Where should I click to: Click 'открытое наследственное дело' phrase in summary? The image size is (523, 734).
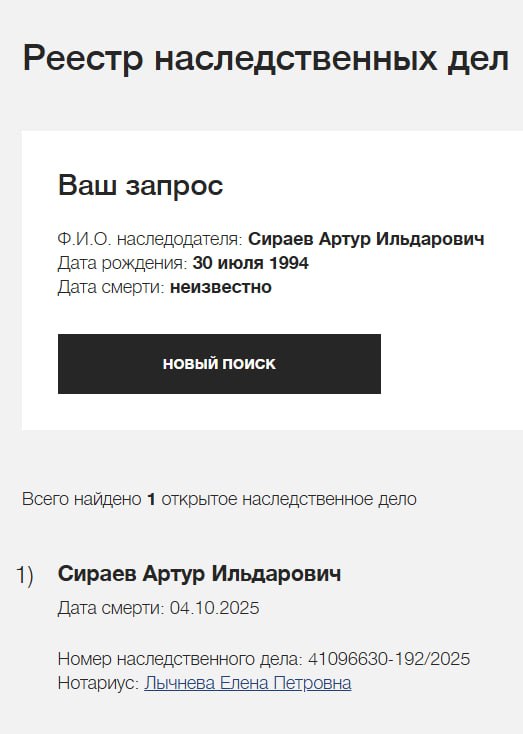click(x=289, y=499)
